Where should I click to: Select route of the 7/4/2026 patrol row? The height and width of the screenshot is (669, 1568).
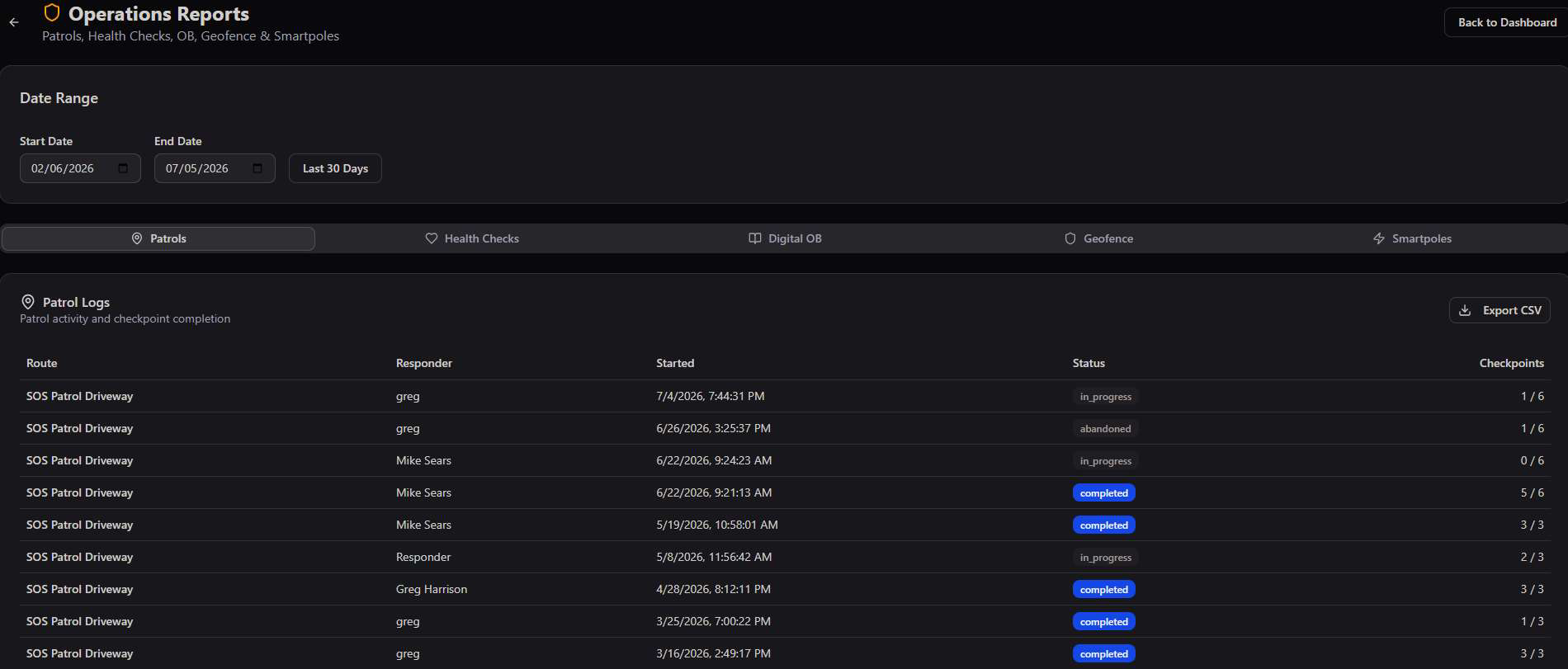pyautogui.click(x=80, y=396)
